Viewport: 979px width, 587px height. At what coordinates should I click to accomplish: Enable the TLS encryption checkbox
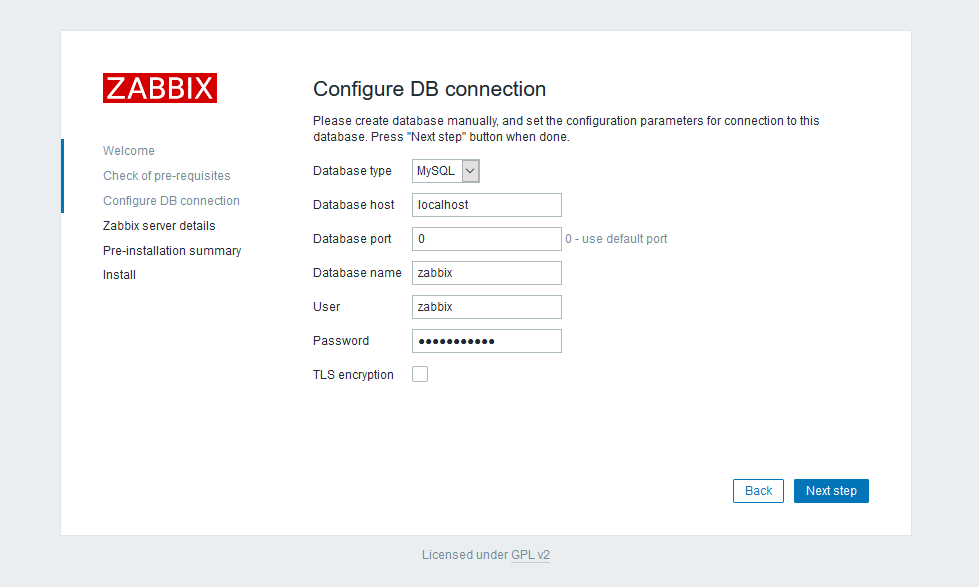(420, 374)
